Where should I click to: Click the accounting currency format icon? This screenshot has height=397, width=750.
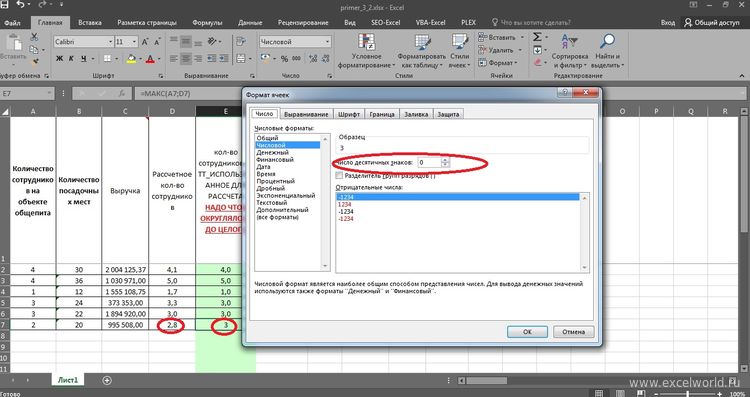pos(265,58)
